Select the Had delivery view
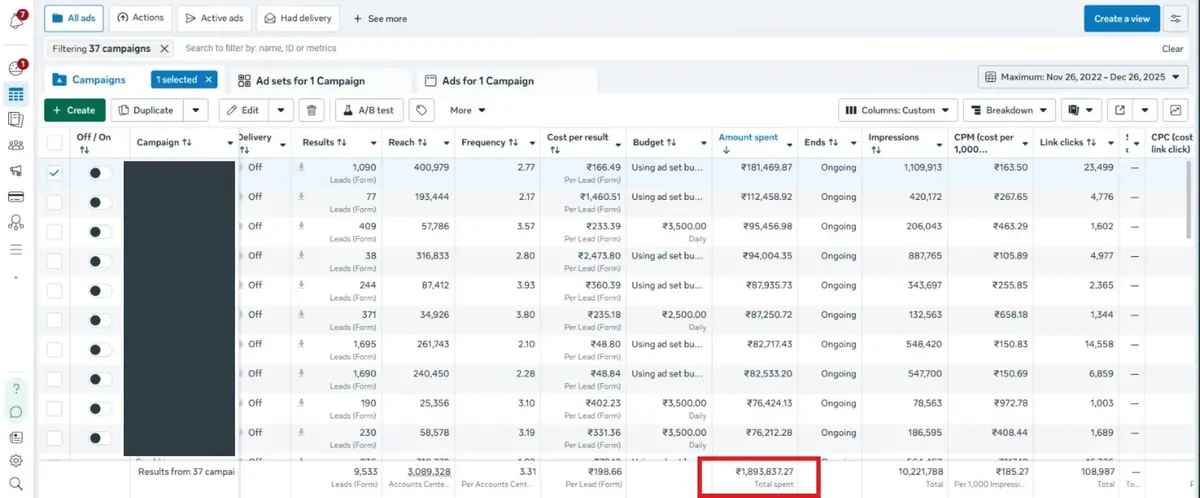Image resolution: width=1200 pixels, height=498 pixels. 298,18
